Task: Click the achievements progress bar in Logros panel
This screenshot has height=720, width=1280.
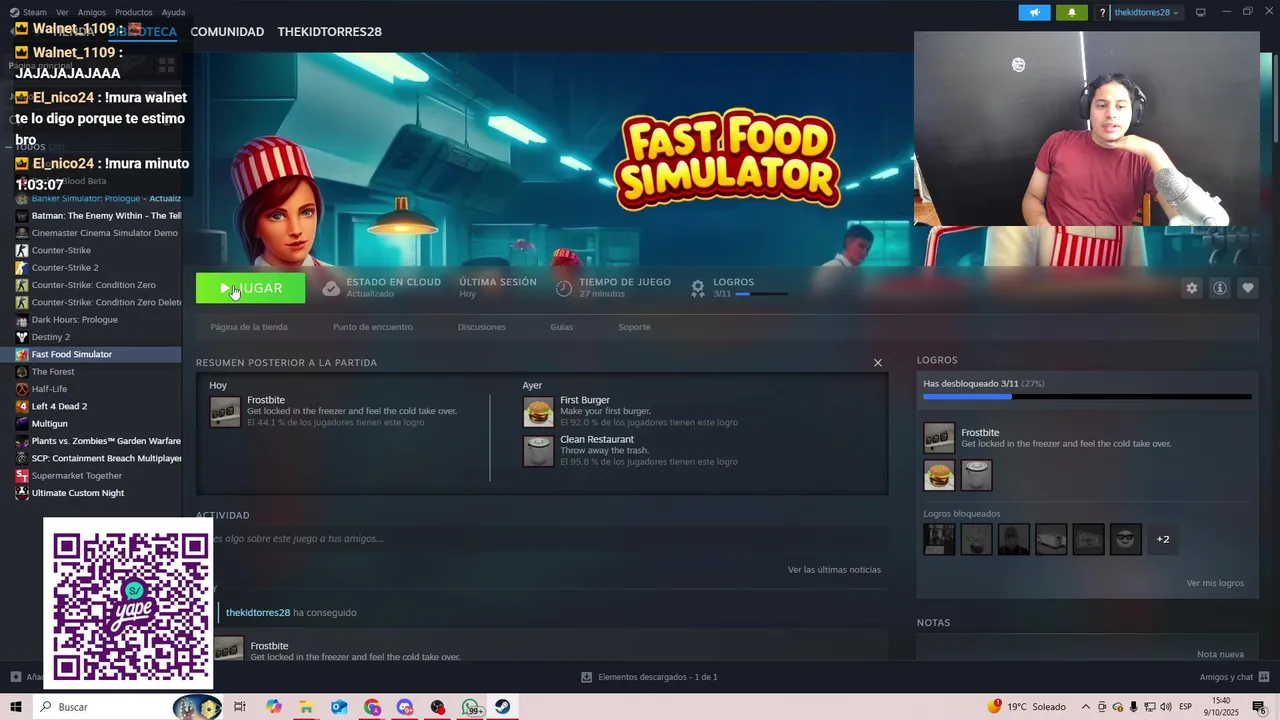Action: coord(1087,397)
